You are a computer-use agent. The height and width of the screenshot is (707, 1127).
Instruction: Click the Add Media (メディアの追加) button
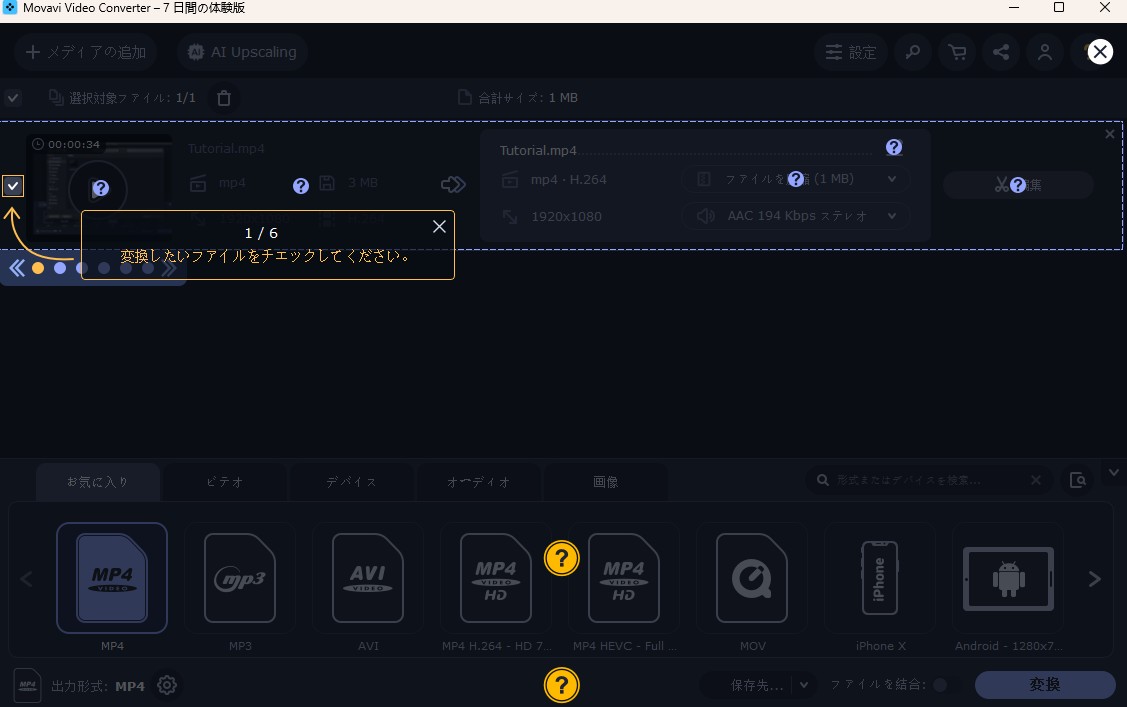[x=86, y=52]
